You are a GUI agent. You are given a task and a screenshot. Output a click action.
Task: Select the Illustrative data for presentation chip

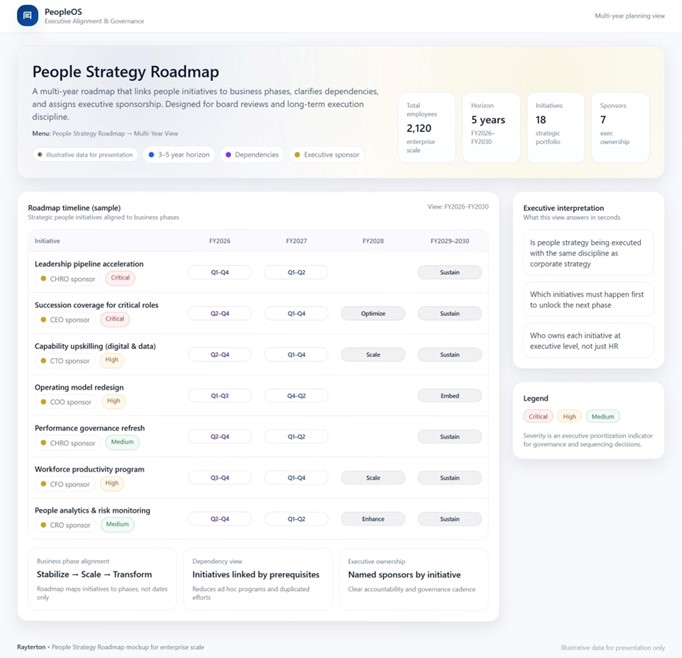[85, 155]
